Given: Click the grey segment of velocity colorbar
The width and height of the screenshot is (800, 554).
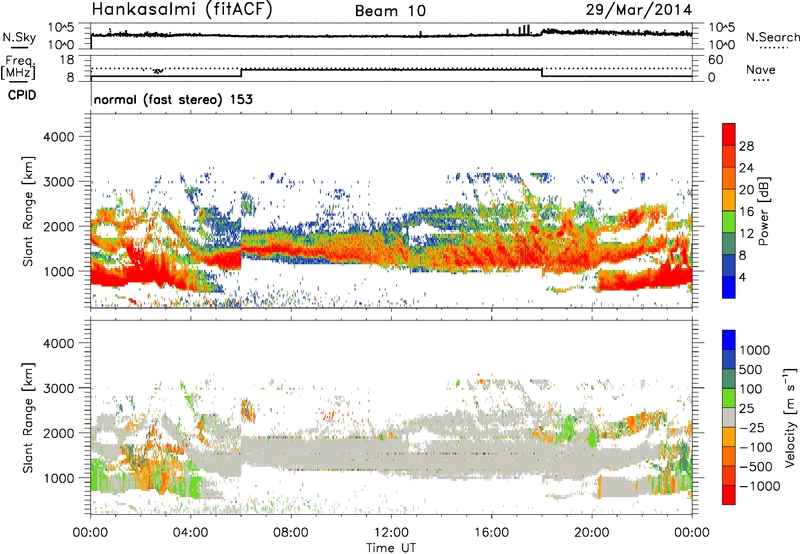Looking at the screenshot, I should coord(729,417).
